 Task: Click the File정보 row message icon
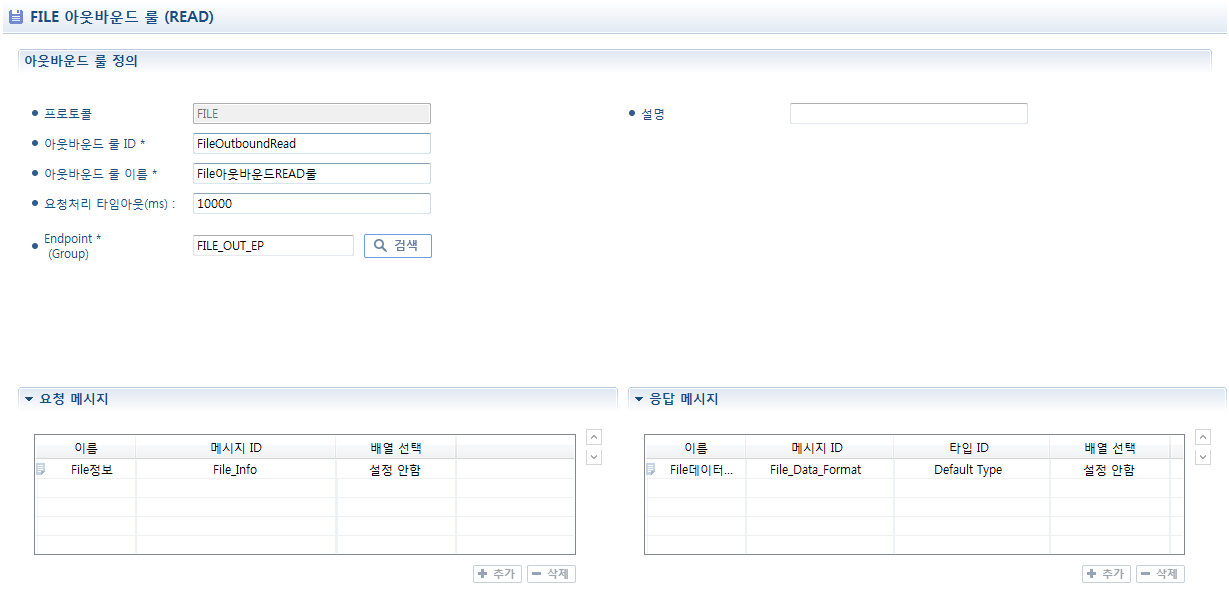coord(41,469)
